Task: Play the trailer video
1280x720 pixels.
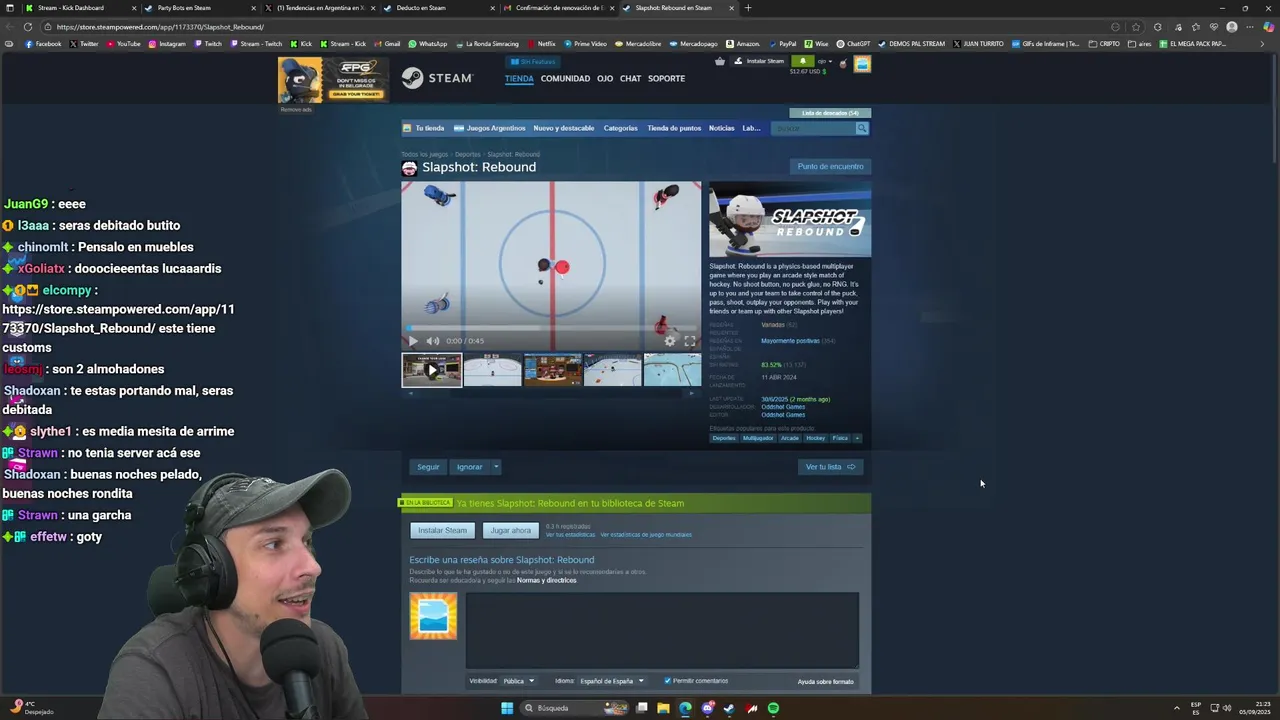Action: [413, 341]
